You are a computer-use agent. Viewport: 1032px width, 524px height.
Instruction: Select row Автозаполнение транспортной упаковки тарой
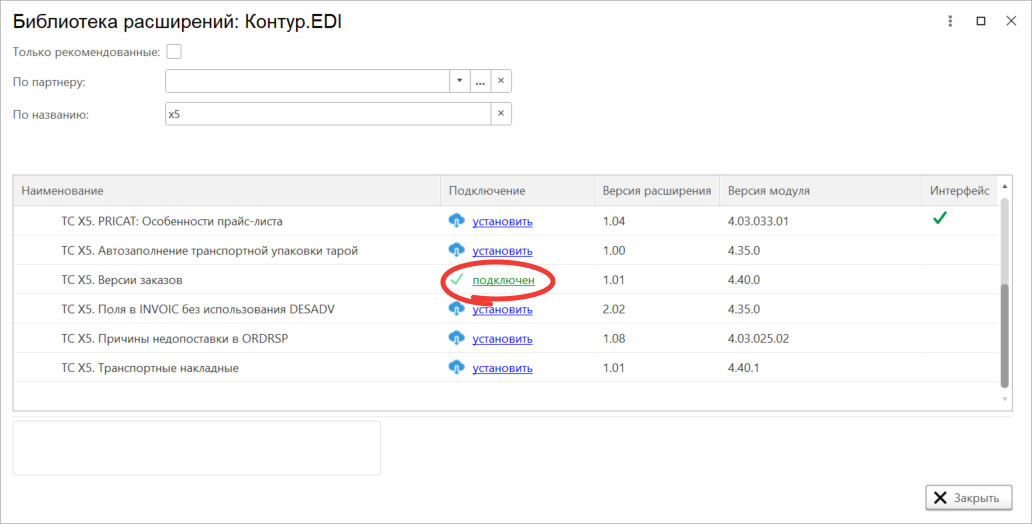click(x=505, y=250)
